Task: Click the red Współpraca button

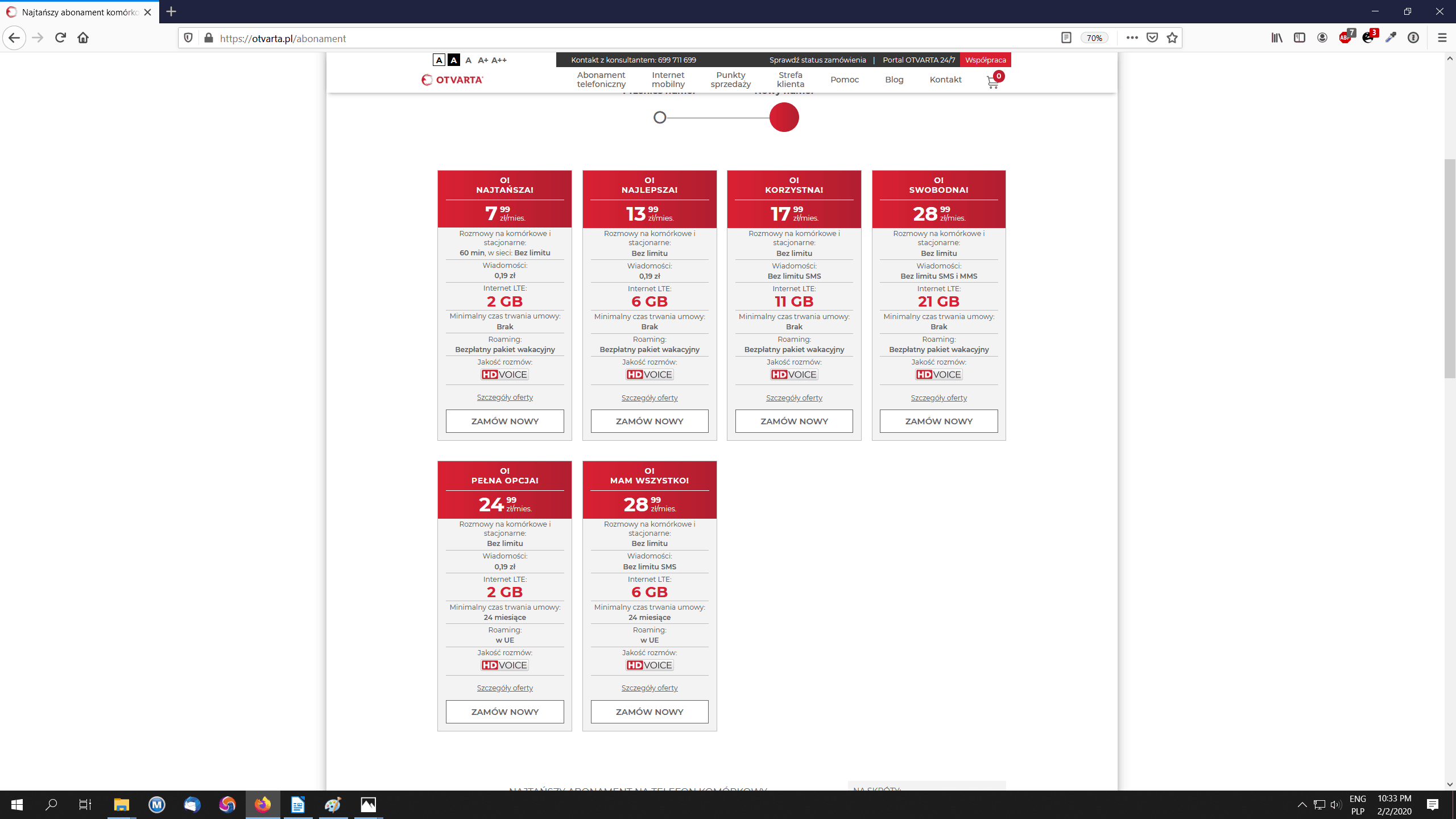Action: click(x=985, y=60)
